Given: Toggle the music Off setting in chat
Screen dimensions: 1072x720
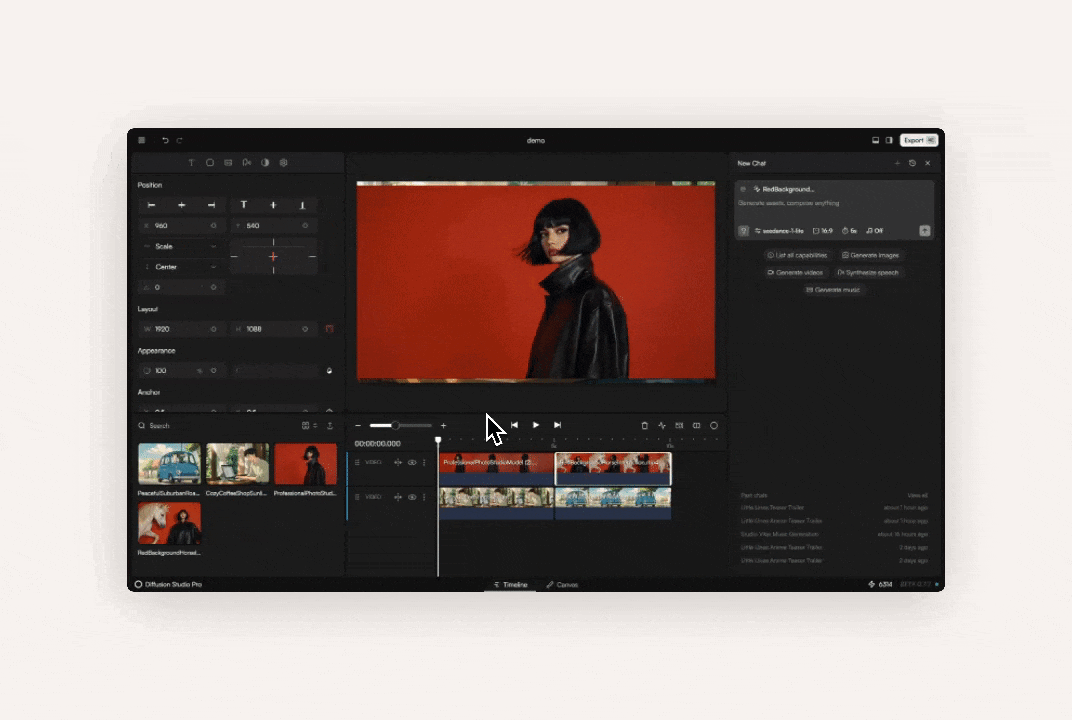Looking at the screenshot, I should coord(874,231).
